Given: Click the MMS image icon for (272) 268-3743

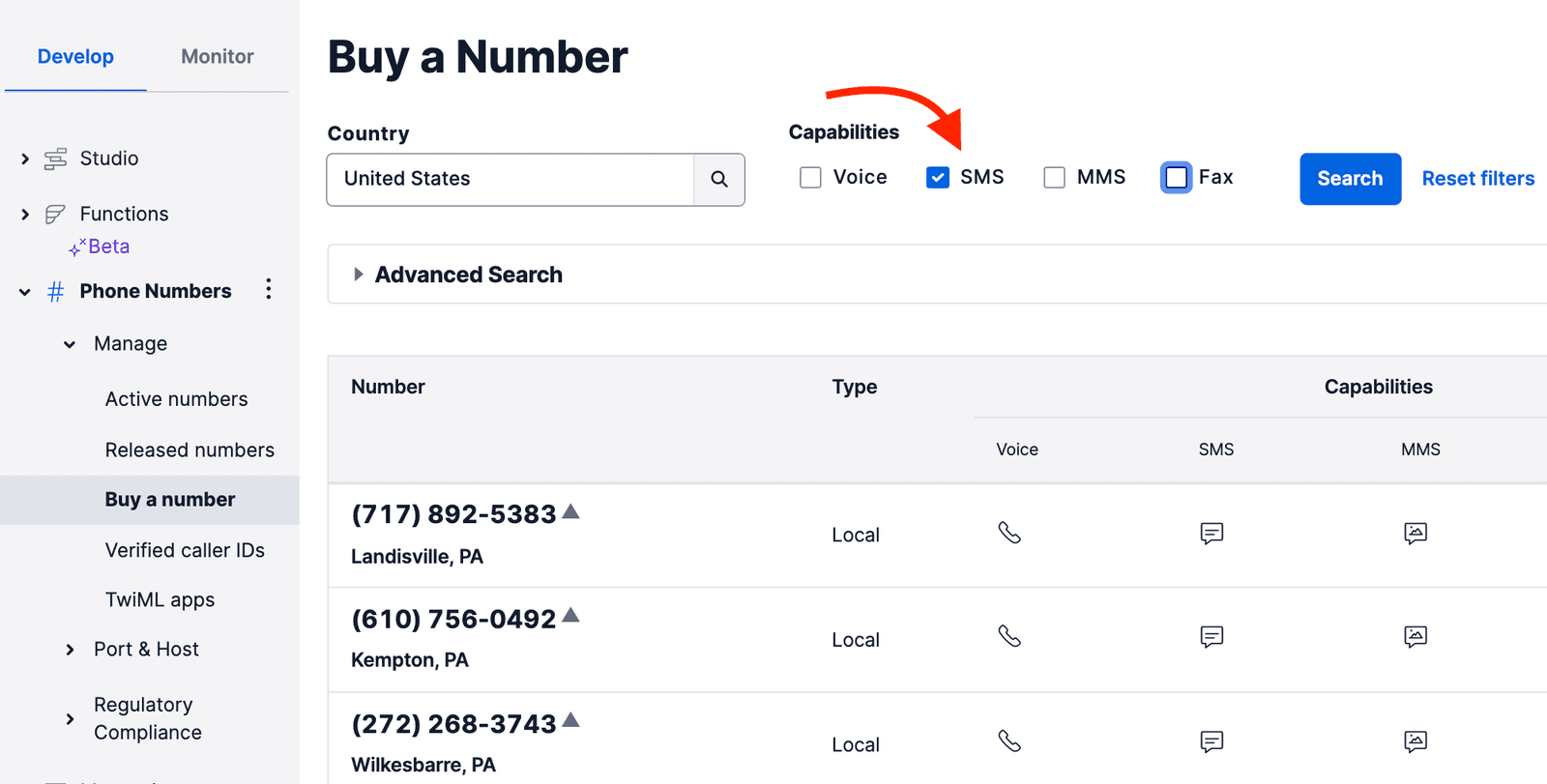Looking at the screenshot, I should 1416,741.
